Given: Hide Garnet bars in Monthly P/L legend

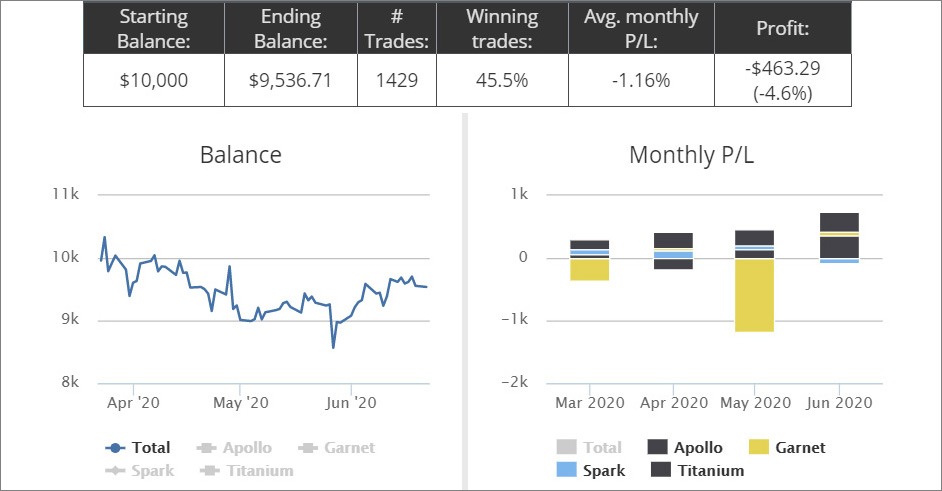Looking at the screenshot, I should [x=788, y=447].
